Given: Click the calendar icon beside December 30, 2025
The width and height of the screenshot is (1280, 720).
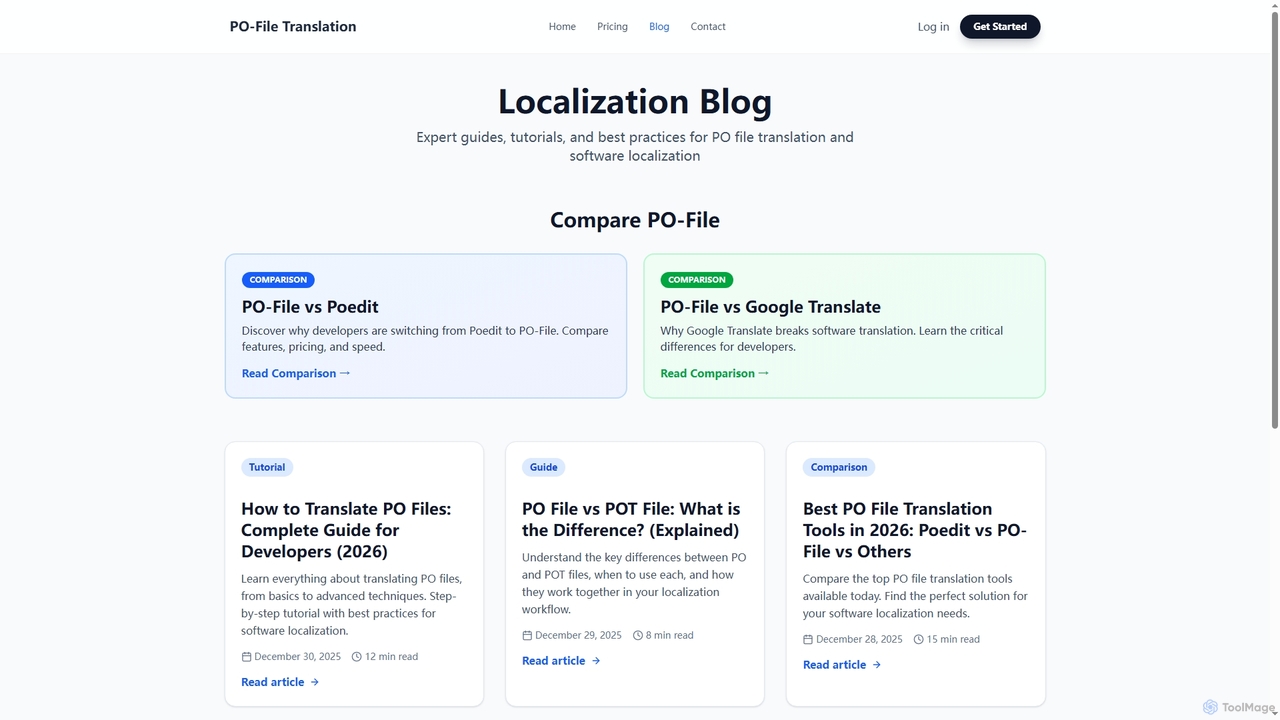Looking at the screenshot, I should (246, 657).
